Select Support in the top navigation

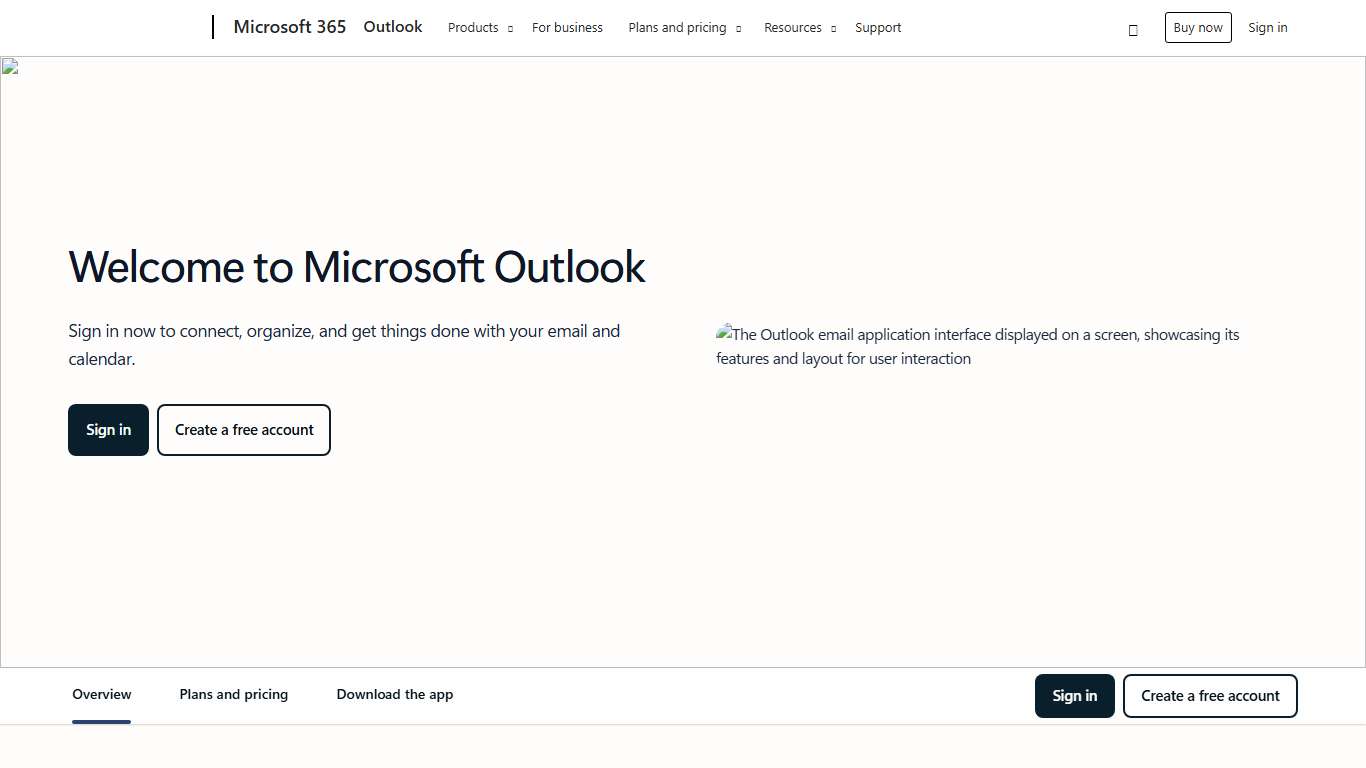(878, 27)
